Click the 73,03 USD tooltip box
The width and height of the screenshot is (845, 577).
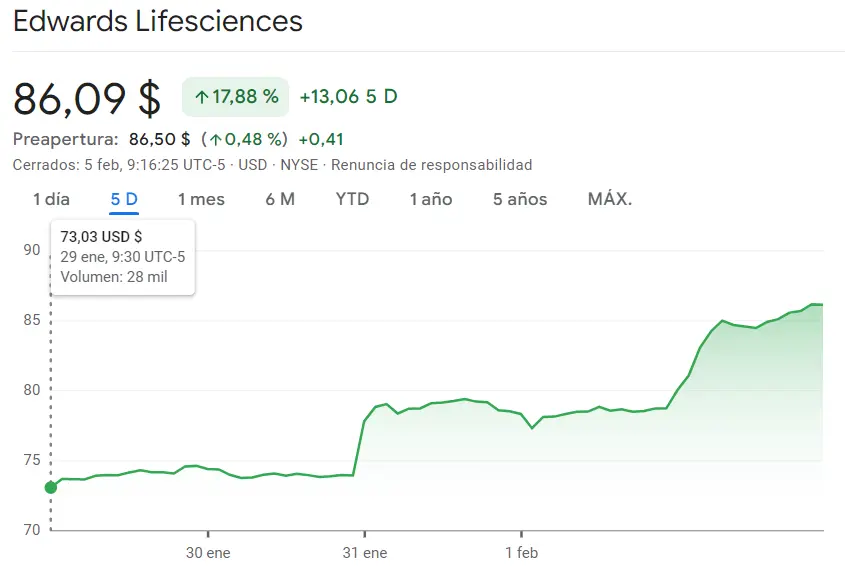pos(123,257)
